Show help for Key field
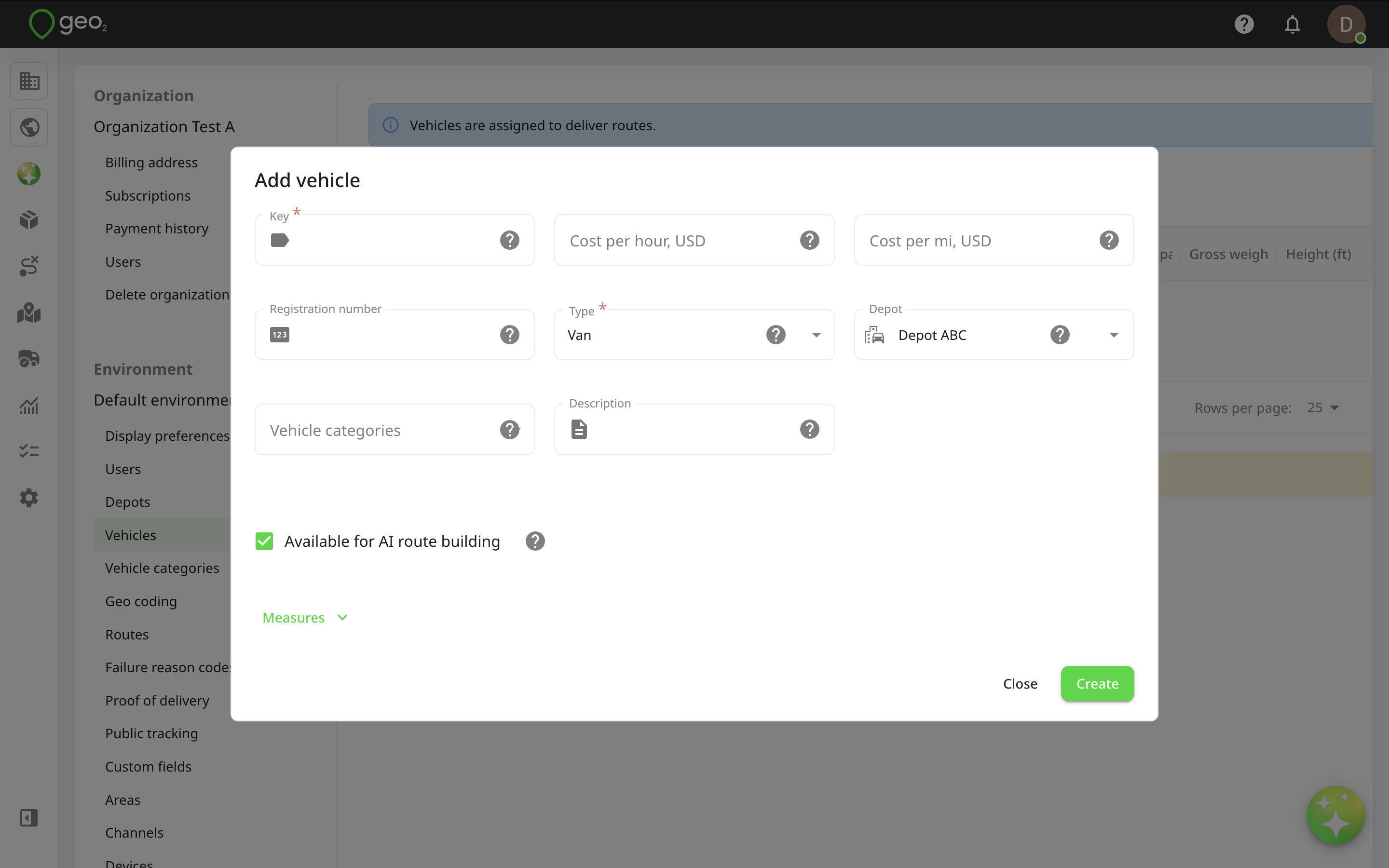Viewport: 1389px width, 868px height. point(510,240)
